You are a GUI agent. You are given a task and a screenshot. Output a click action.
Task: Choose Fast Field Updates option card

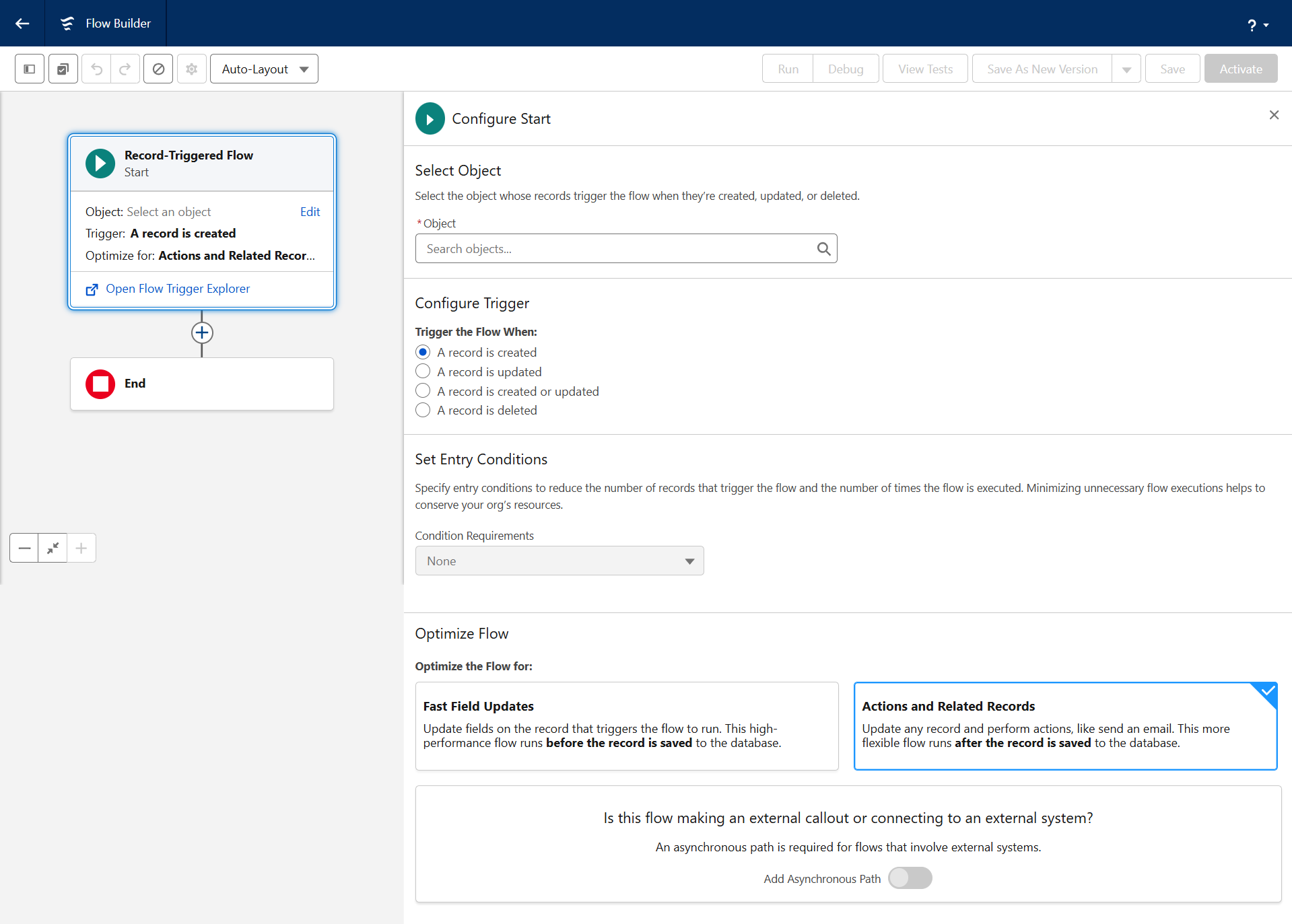627,726
